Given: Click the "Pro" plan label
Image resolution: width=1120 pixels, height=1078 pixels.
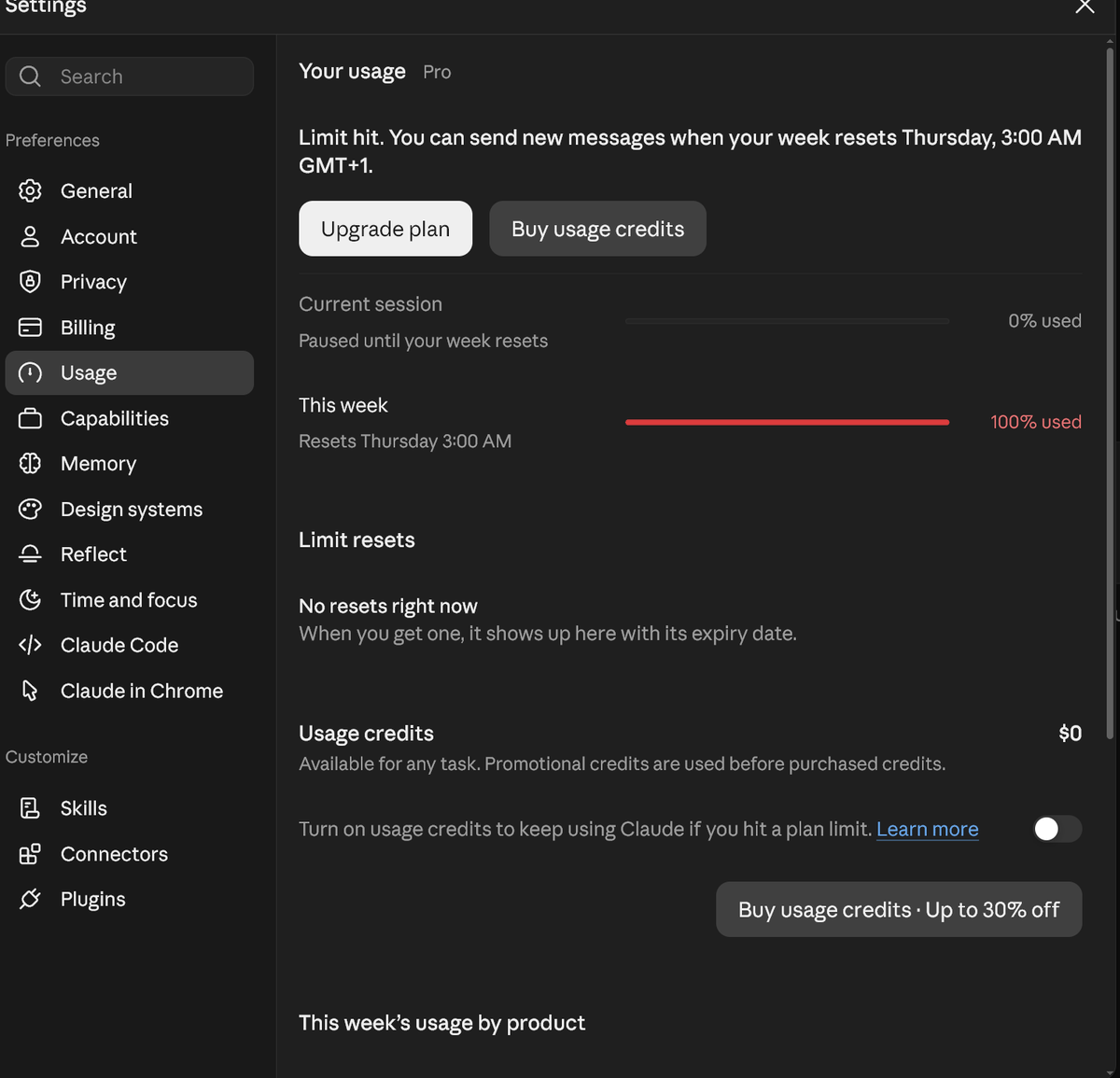Looking at the screenshot, I should coord(437,72).
